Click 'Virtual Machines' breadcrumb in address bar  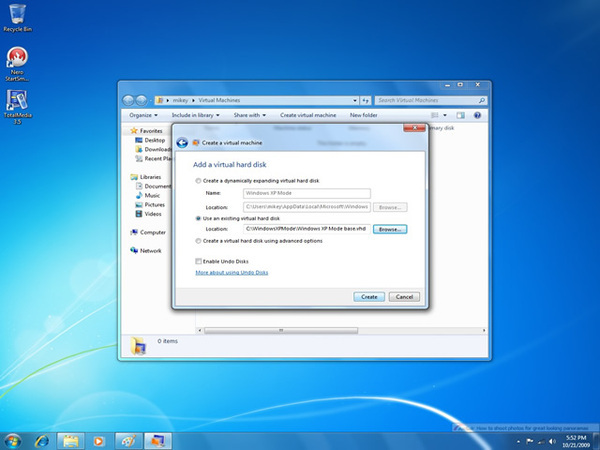(219, 100)
